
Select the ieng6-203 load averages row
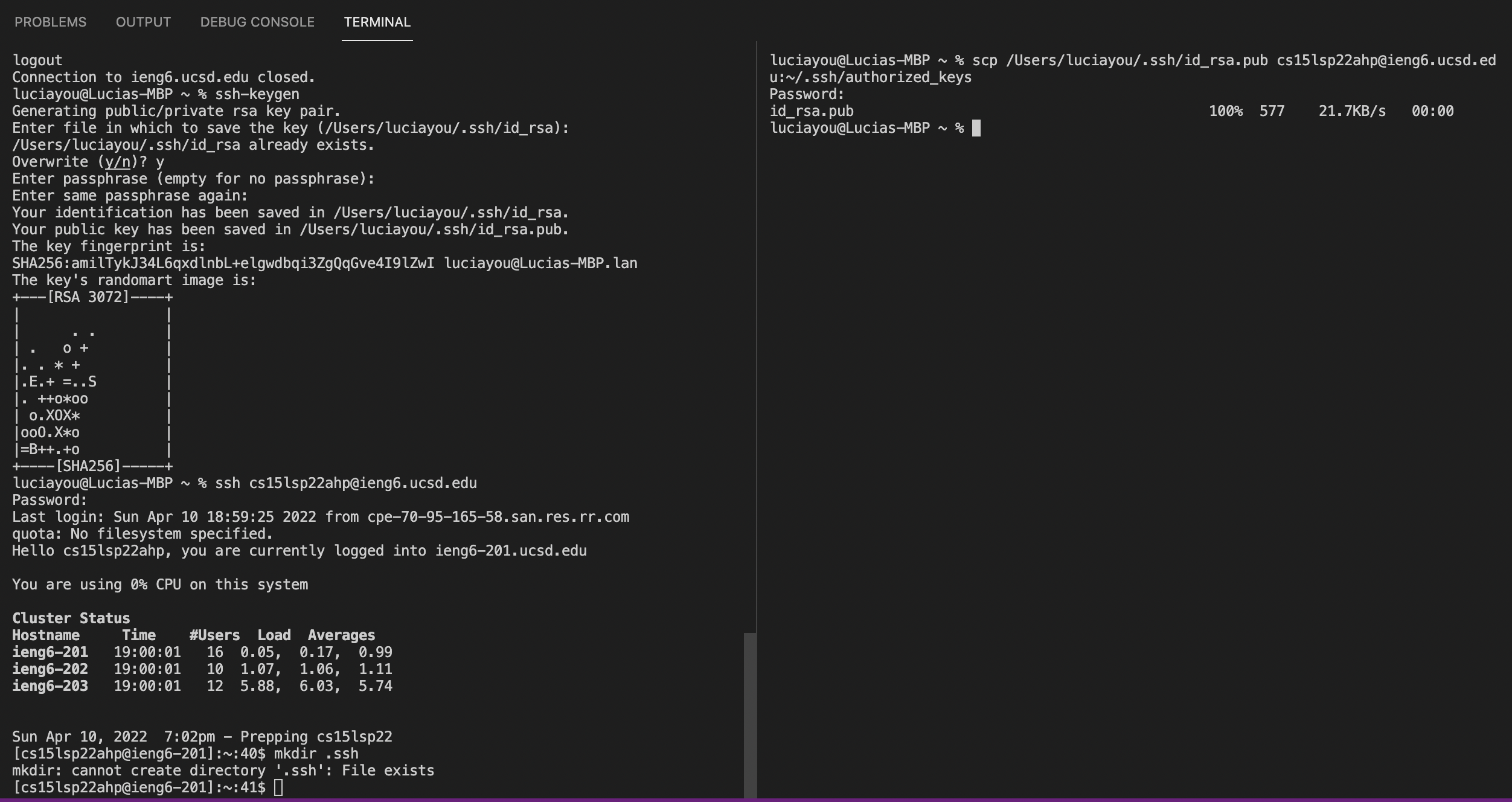(x=314, y=685)
